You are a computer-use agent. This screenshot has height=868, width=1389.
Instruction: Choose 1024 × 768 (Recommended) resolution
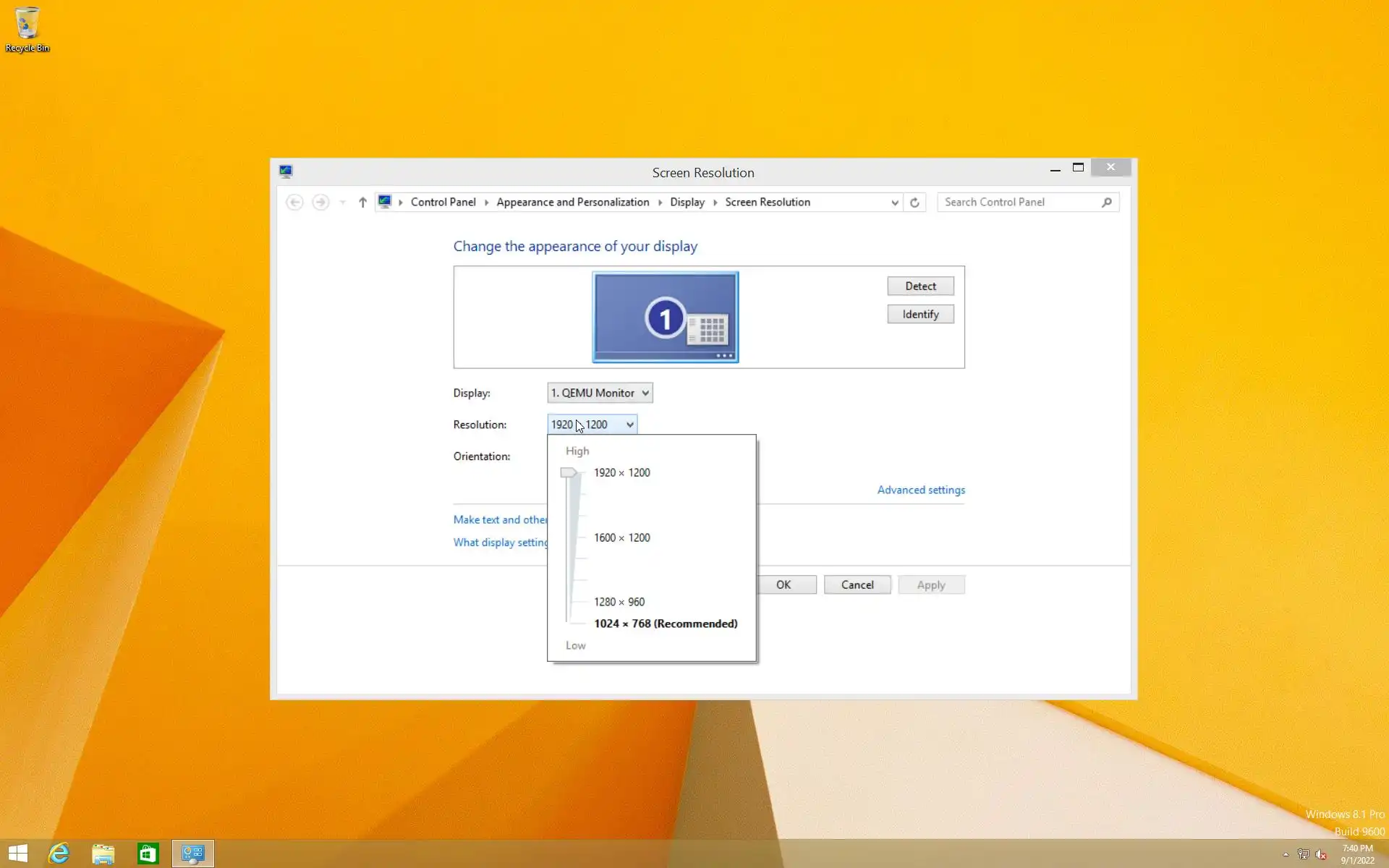[x=665, y=624]
